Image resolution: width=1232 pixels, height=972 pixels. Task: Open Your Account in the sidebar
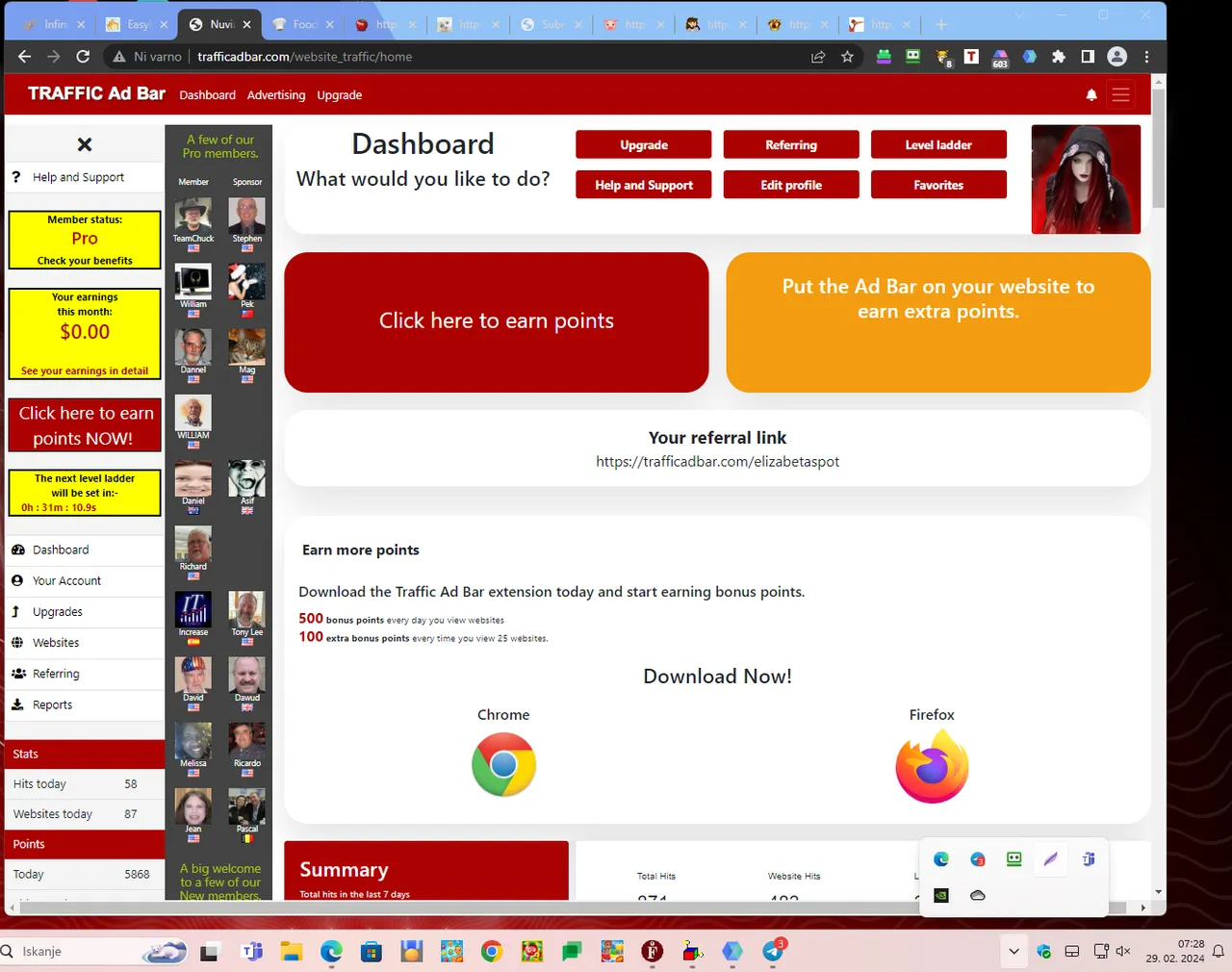tap(85, 580)
